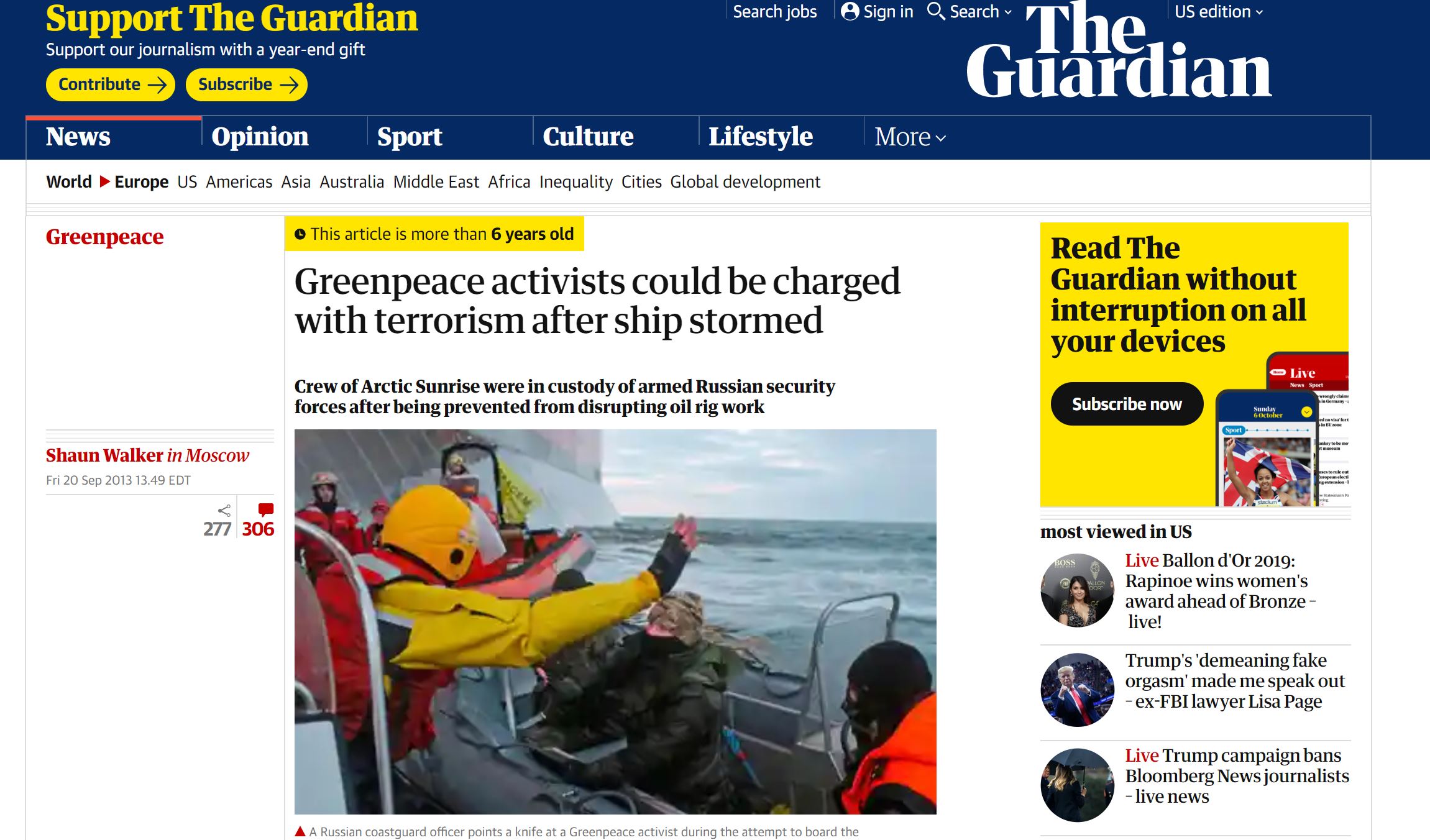Open comments via red speech bubble icon

point(266,510)
